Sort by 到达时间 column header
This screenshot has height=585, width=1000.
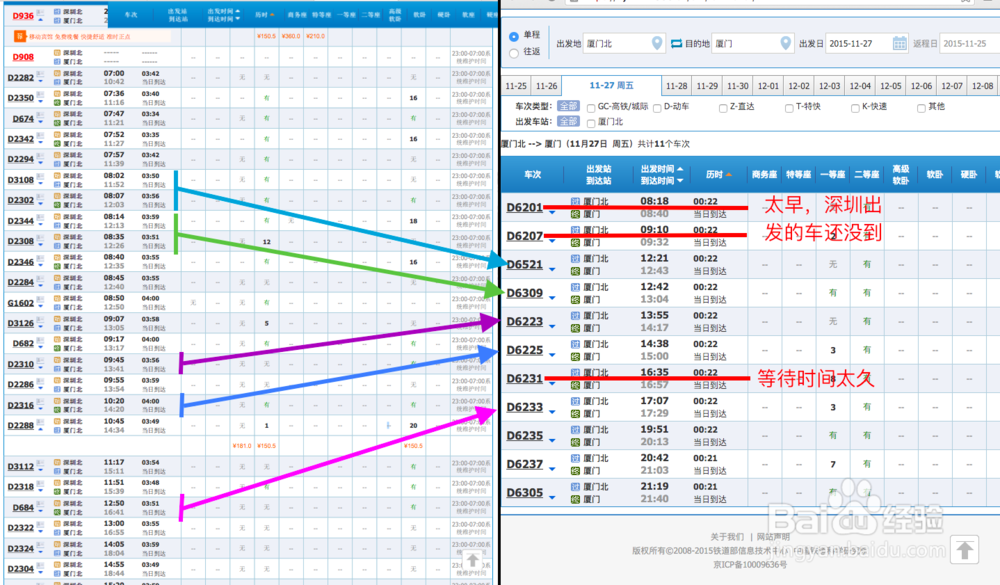coord(662,181)
